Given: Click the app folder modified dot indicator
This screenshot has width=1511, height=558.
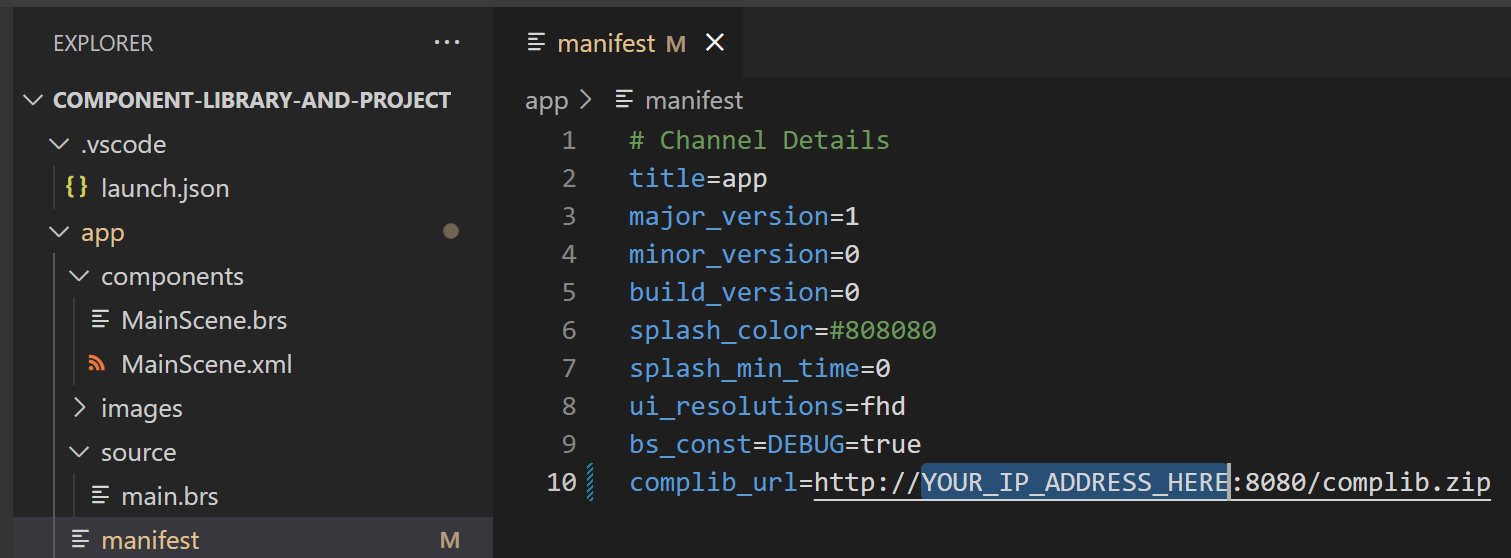Looking at the screenshot, I should point(451,232).
